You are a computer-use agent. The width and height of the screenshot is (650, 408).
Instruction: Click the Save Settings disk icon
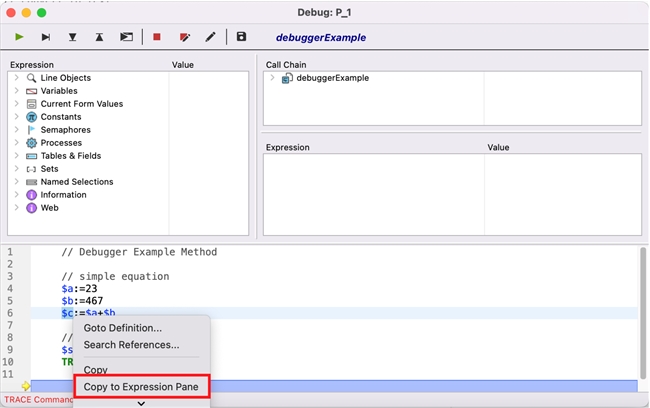click(x=241, y=37)
